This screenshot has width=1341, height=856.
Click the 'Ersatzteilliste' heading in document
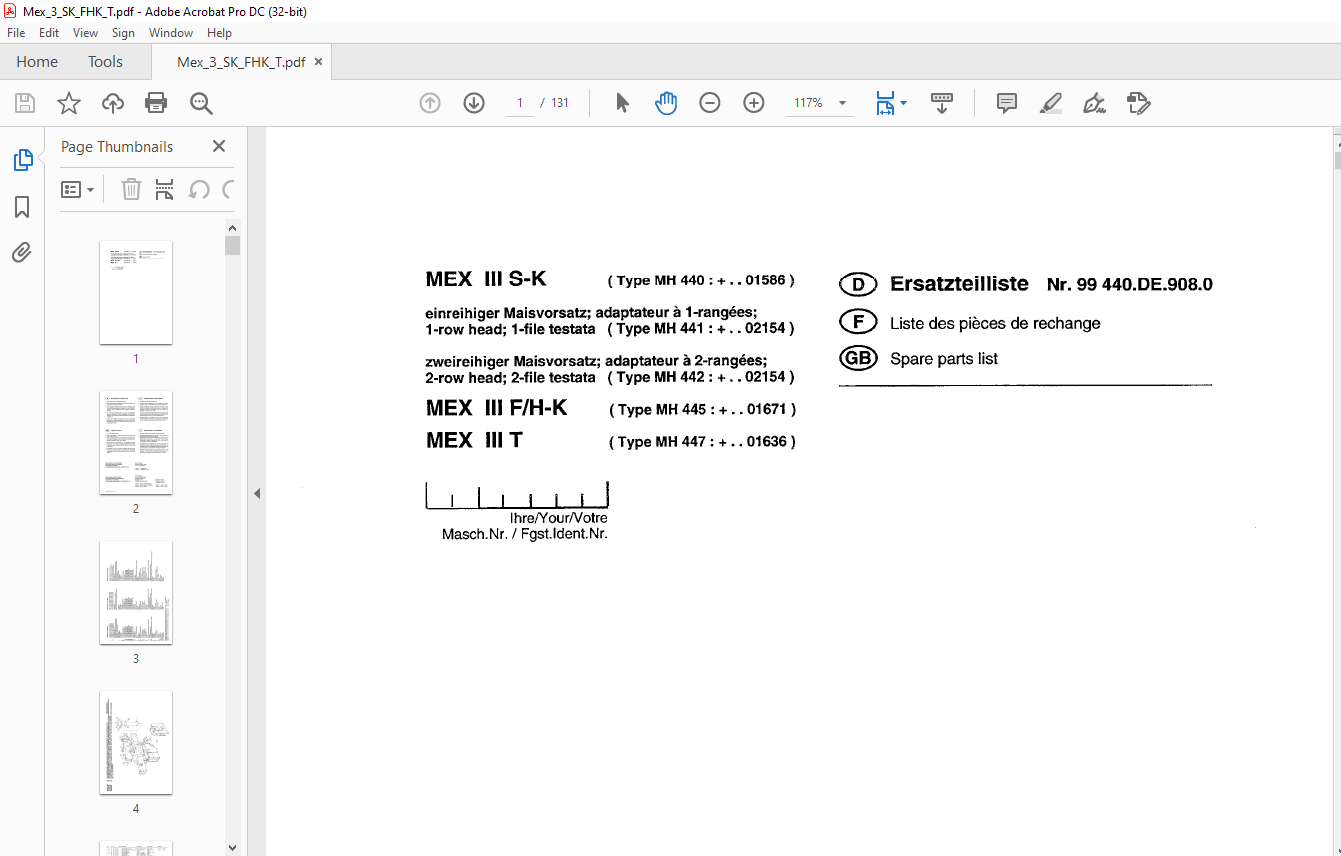pyautogui.click(x=959, y=284)
